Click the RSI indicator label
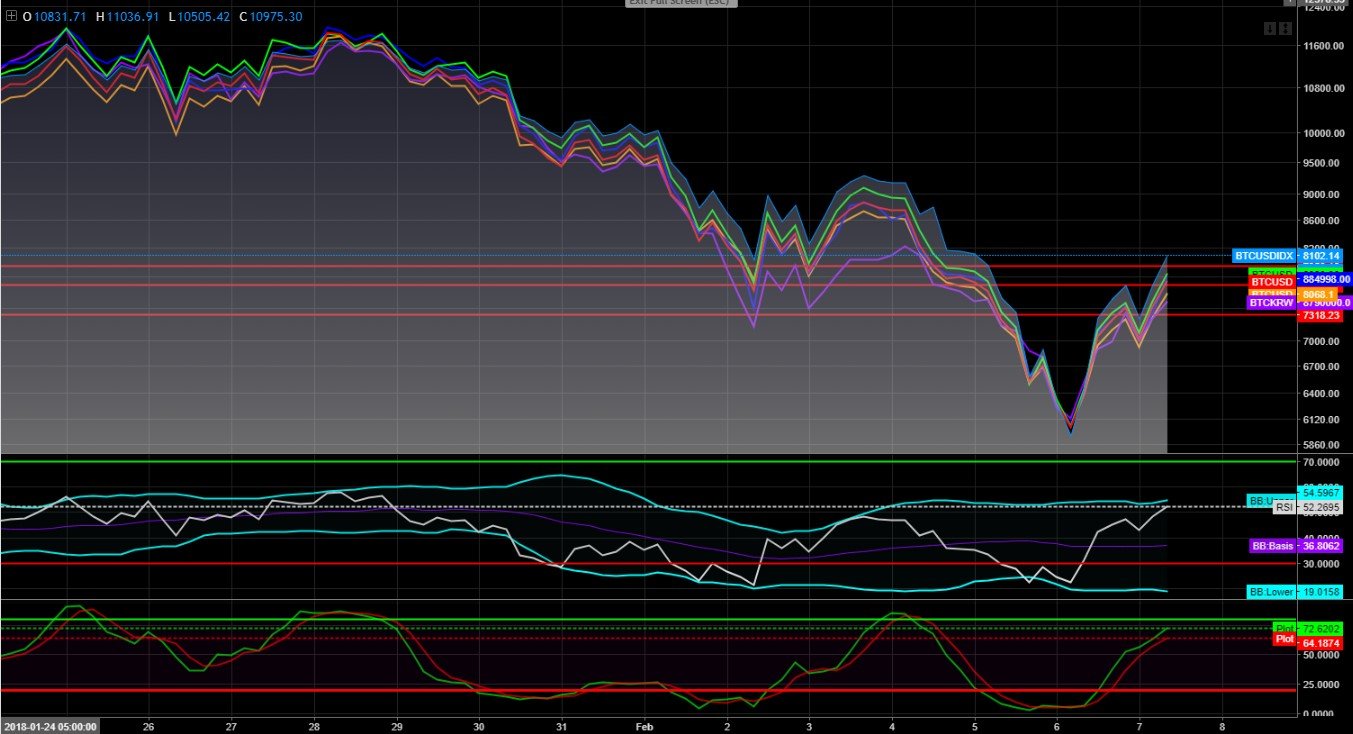1353x734 pixels. 1284,507
